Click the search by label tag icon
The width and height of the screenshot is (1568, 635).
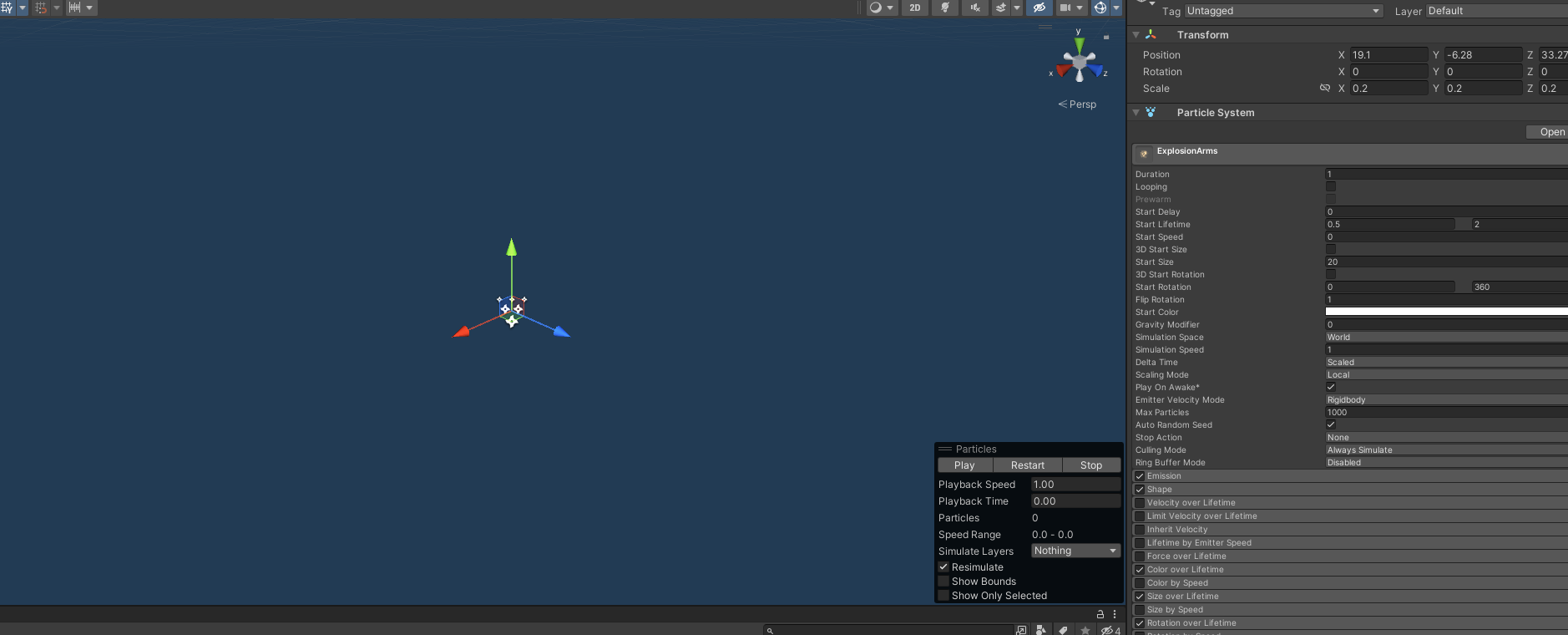pyautogui.click(x=1063, y=630)
